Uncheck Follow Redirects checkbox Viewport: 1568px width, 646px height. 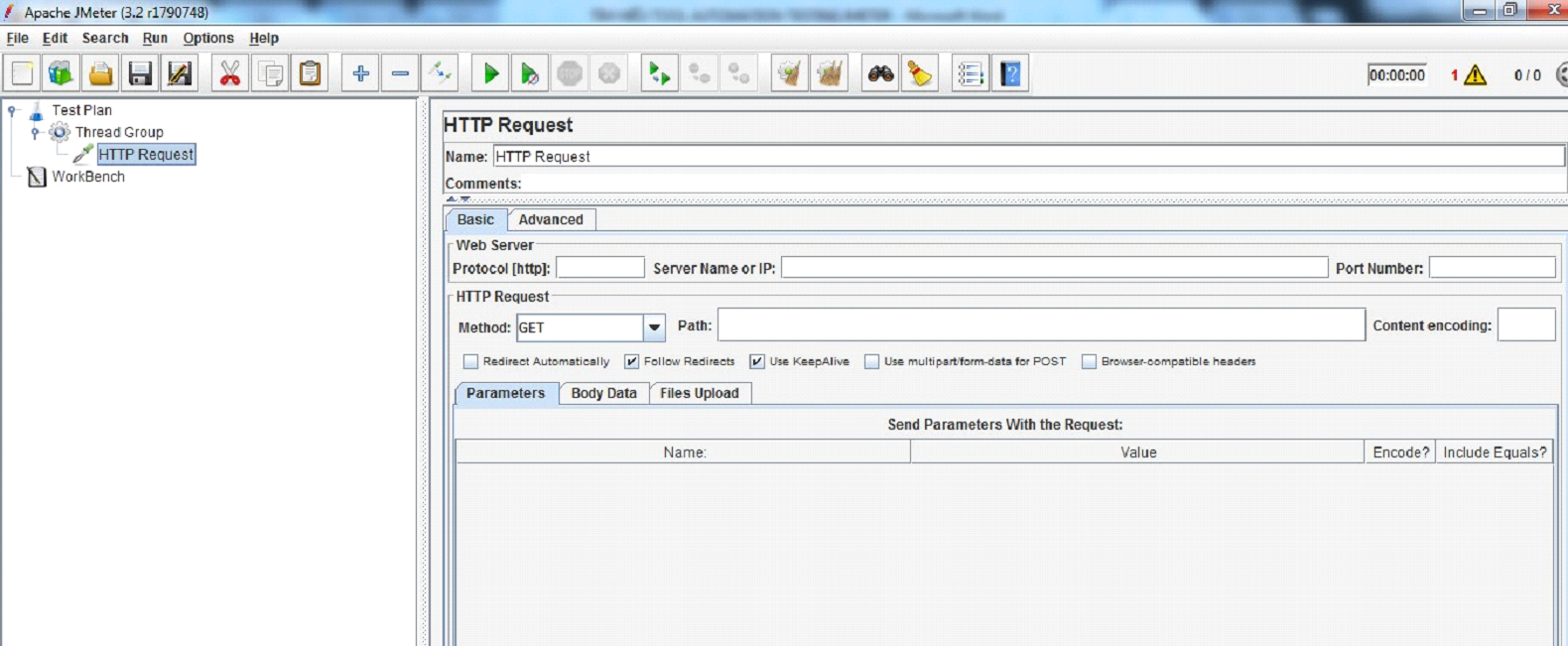coord(632,362)
